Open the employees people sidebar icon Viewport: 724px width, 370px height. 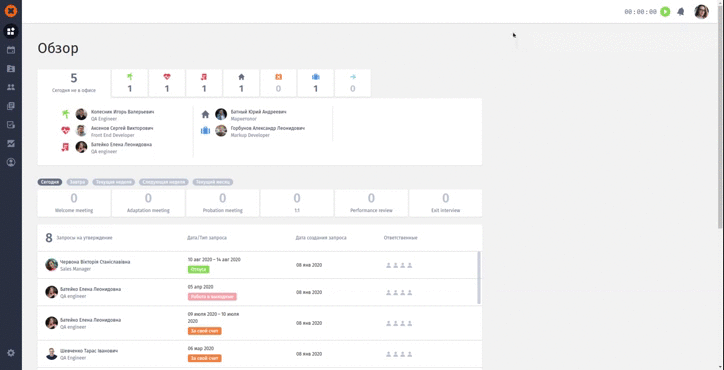coord(11,87)
